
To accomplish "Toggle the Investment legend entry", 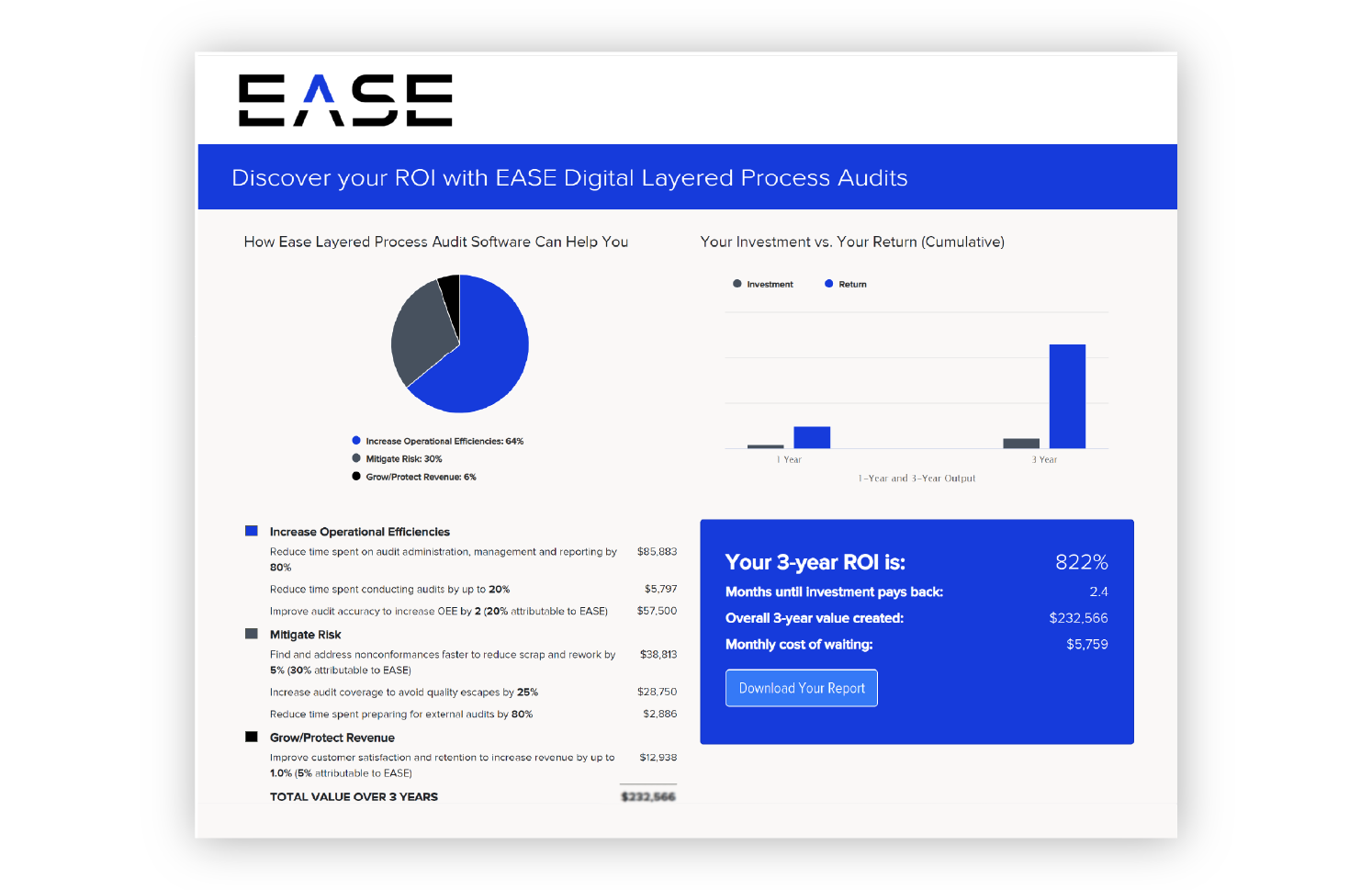I will pos(763,284).
